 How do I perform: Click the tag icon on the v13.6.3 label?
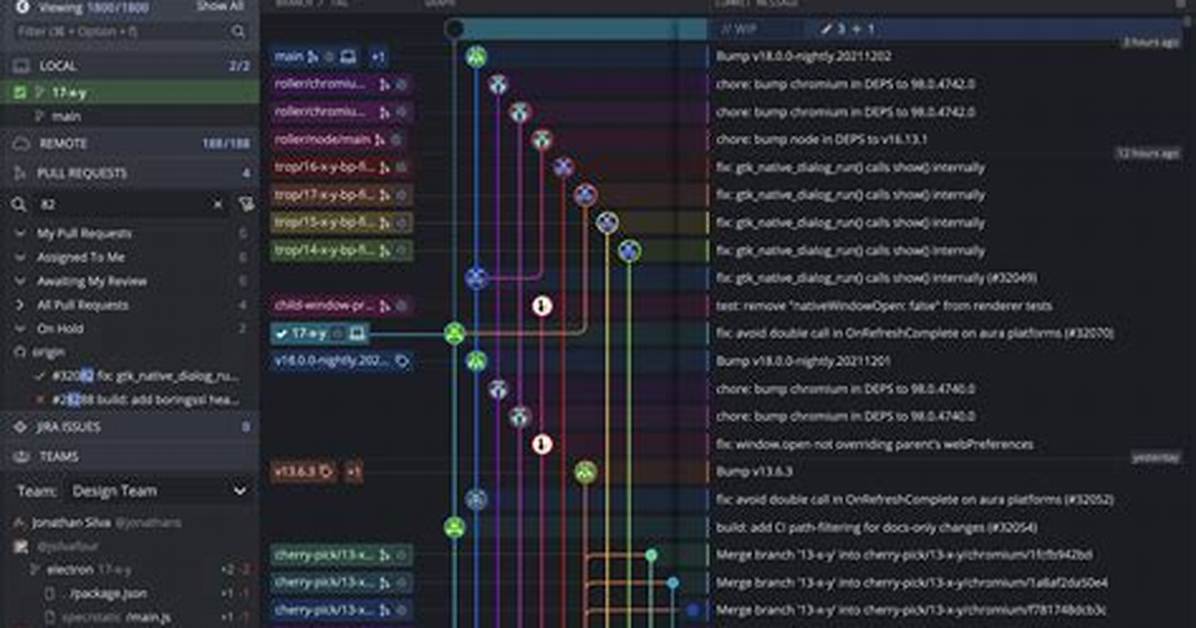[326, 472]
